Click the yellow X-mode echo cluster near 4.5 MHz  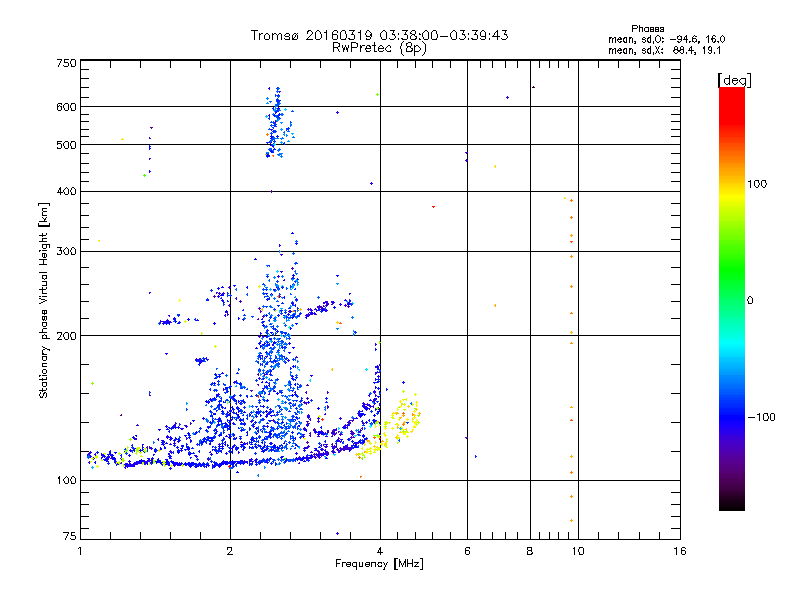(406, 416)
